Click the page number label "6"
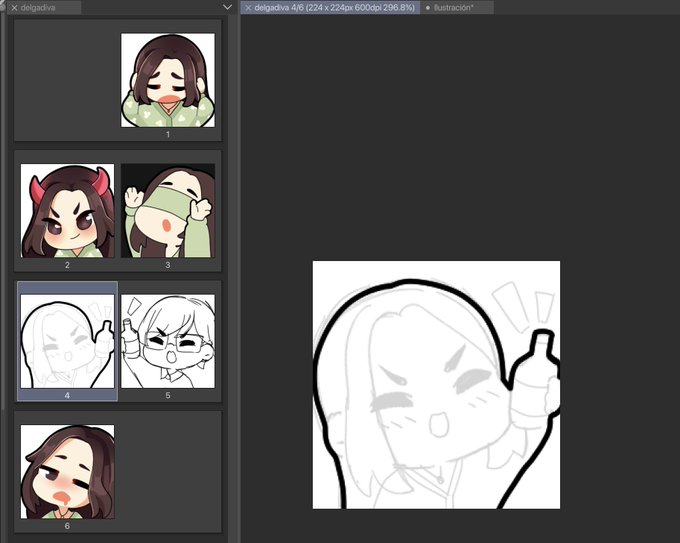Screen dimensions: 680x543 (x=67, y=526)
